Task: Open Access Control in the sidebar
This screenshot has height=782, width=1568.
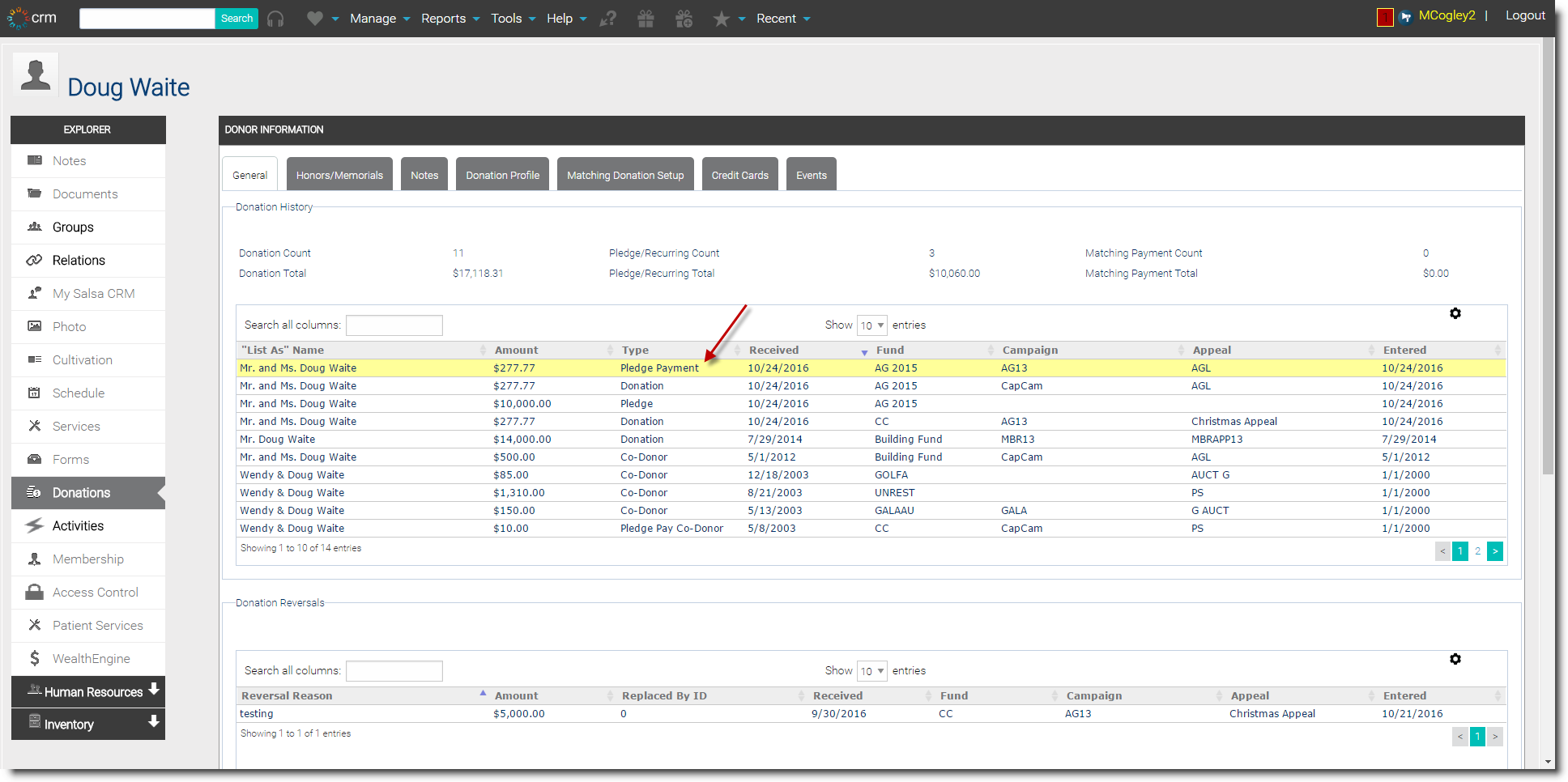Action: (x=88, y=593)
